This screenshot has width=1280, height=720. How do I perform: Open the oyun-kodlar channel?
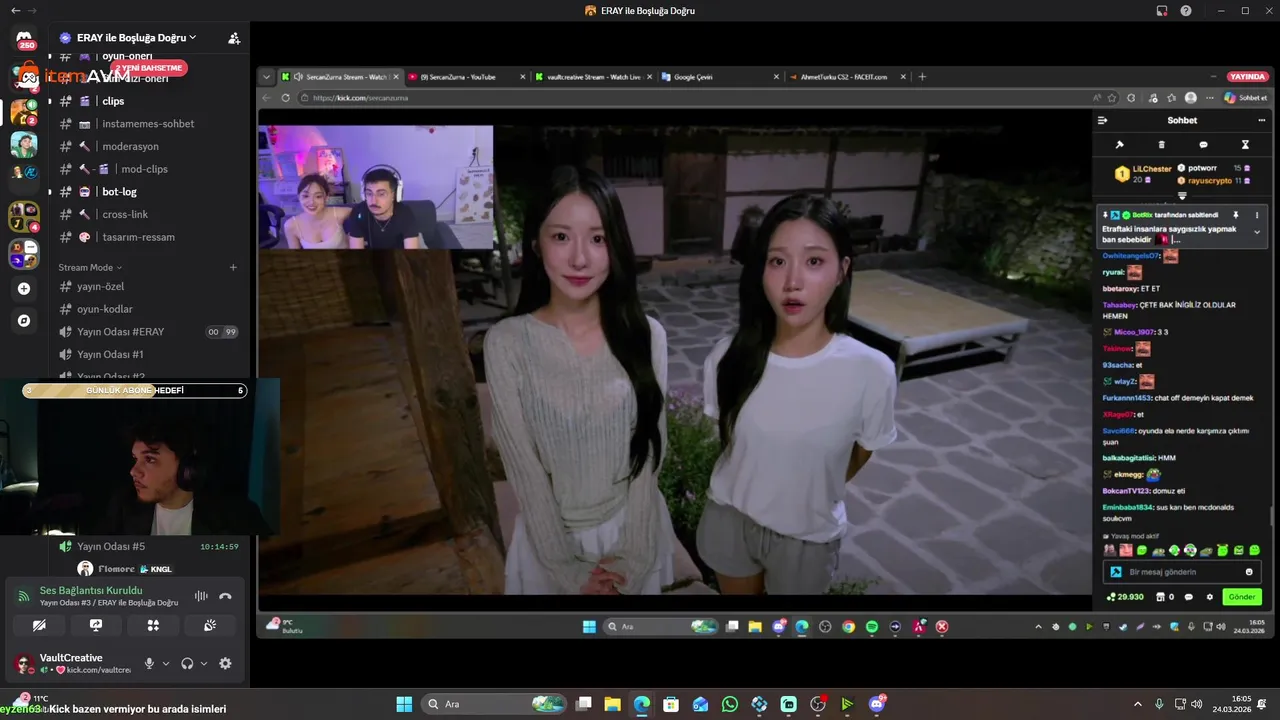(105, 309)
